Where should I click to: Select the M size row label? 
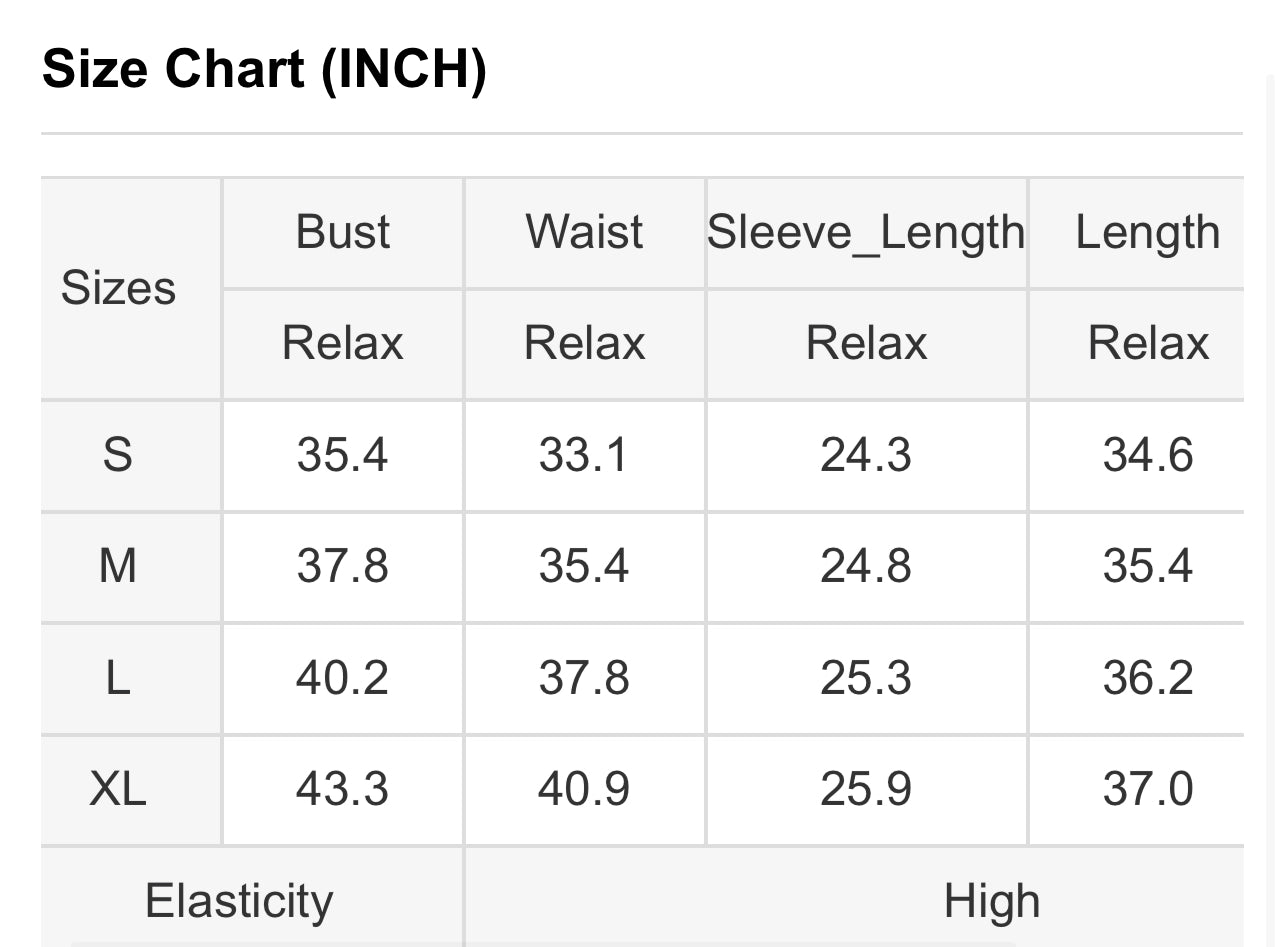point(118,566)
